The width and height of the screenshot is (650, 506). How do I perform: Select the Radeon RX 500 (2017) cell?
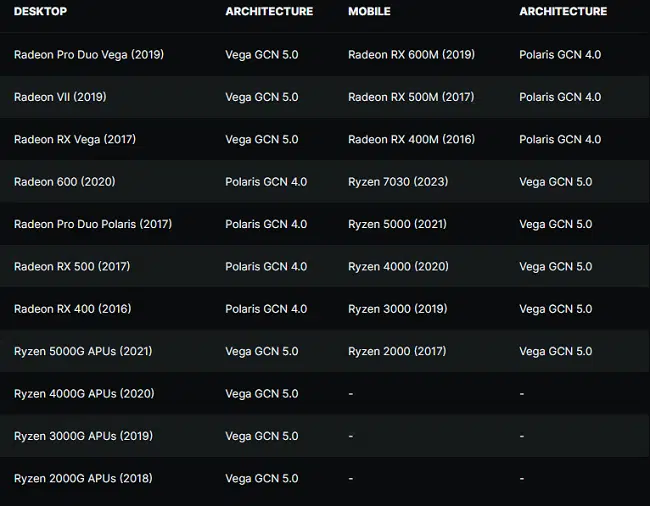click(x=72, y=266)
